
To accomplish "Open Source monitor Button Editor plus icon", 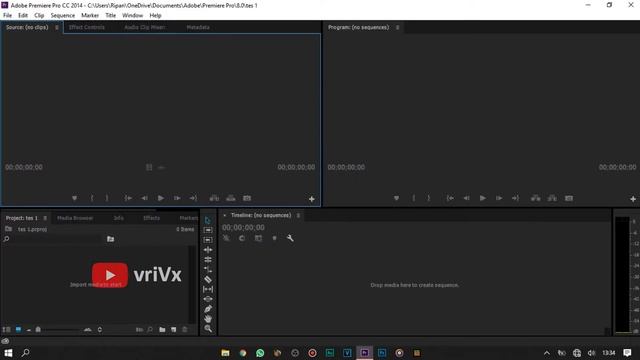I will click(x=311, y=199).
